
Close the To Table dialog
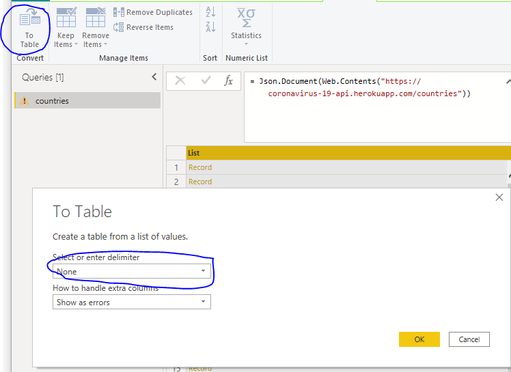click(499, 197)
